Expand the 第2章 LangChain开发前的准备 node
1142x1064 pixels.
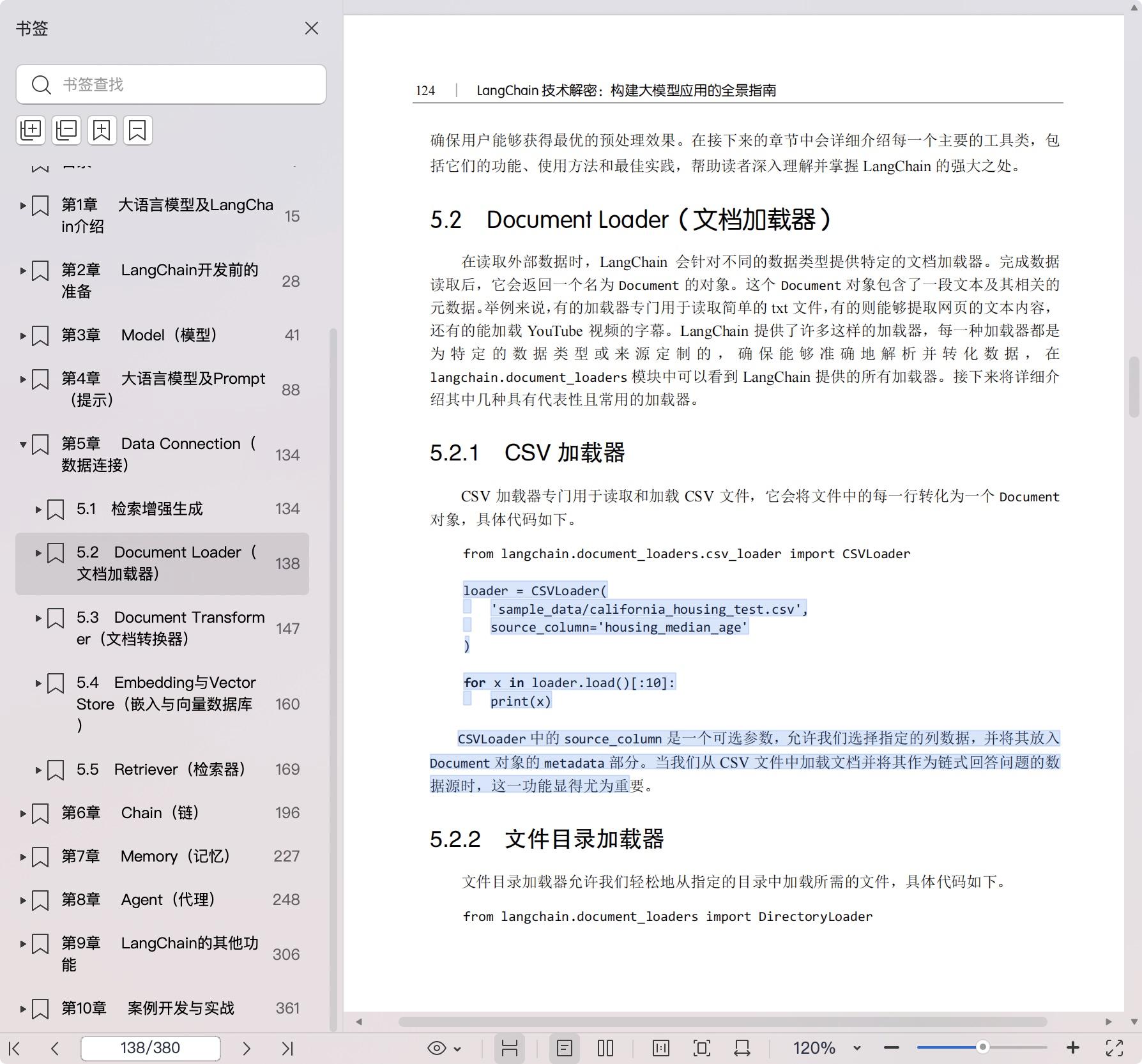tap(23, 271)
